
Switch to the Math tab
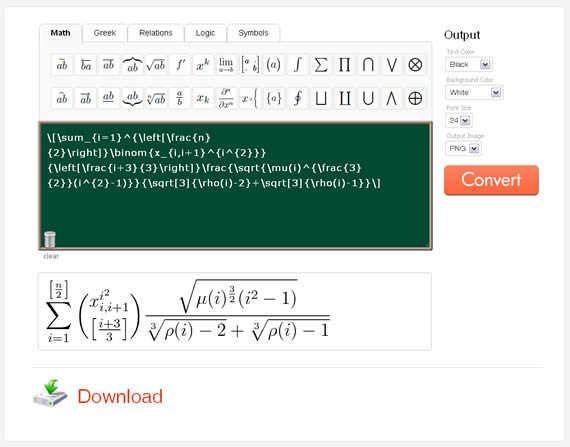(60, 33)
